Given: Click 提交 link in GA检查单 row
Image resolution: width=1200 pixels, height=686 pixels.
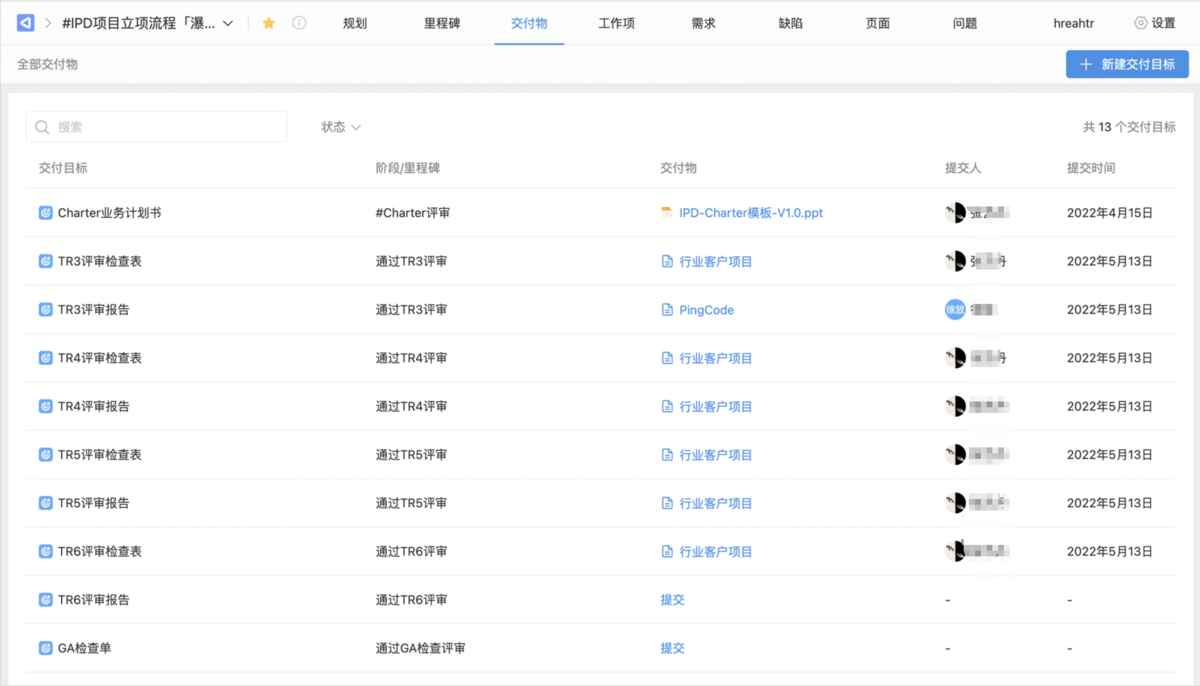Looking at the screenshot, I should pyautogui.click(x=673, y=648).
